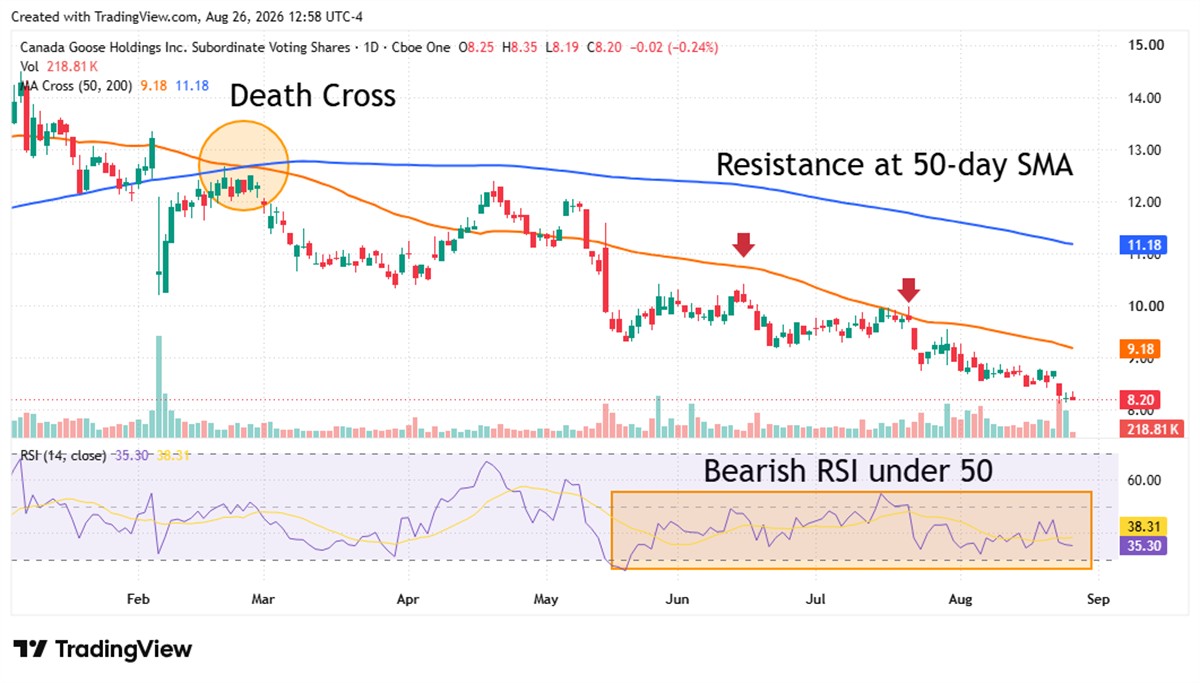Select the RSI (14, close) indicator legend
This screenshot has width=1200, height=683.
(62, 456)
